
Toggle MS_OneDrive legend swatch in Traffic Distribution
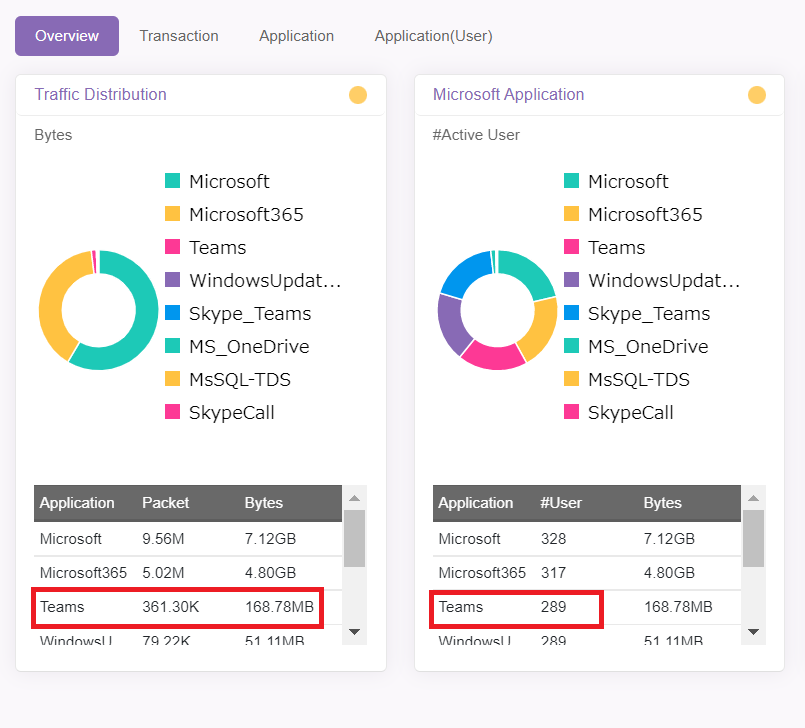172,346
